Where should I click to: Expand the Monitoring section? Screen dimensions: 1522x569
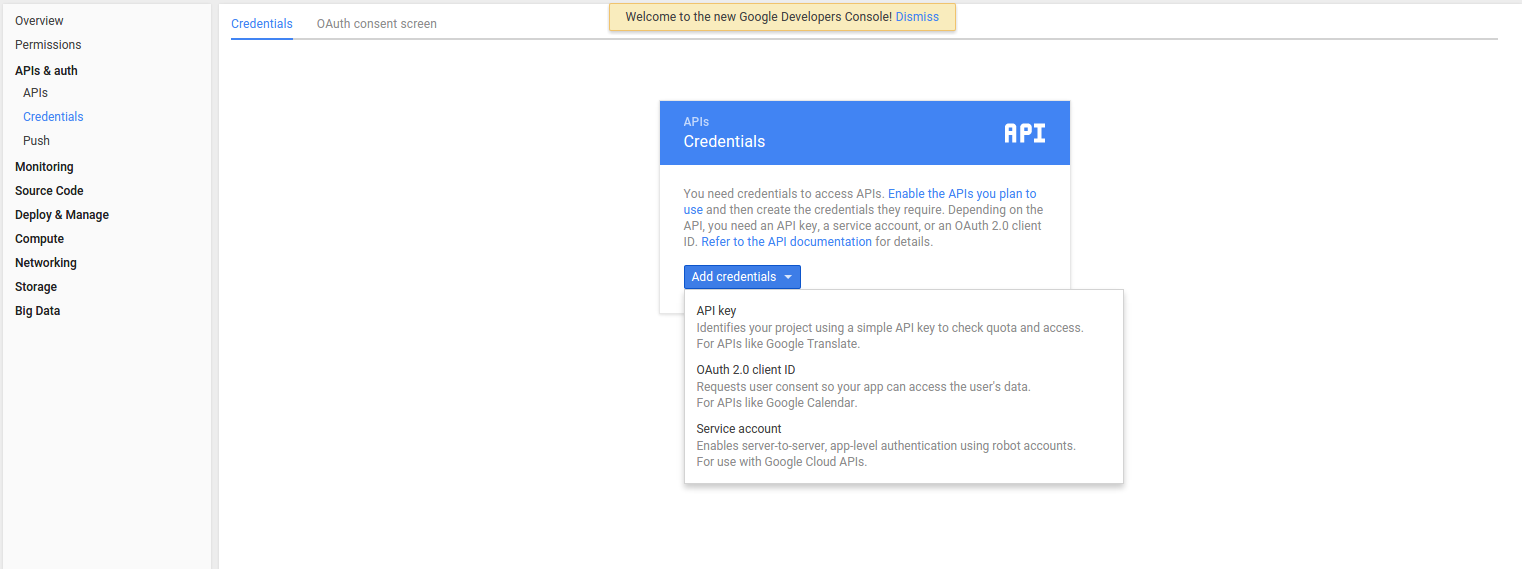click(x=44, y=167)
